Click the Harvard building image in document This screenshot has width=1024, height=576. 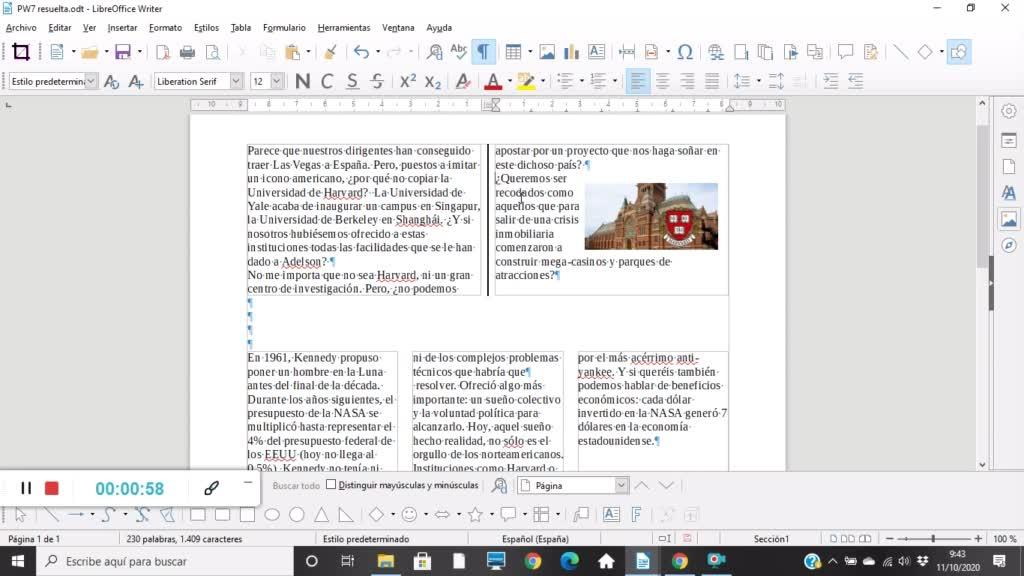[x=651, y=216]
